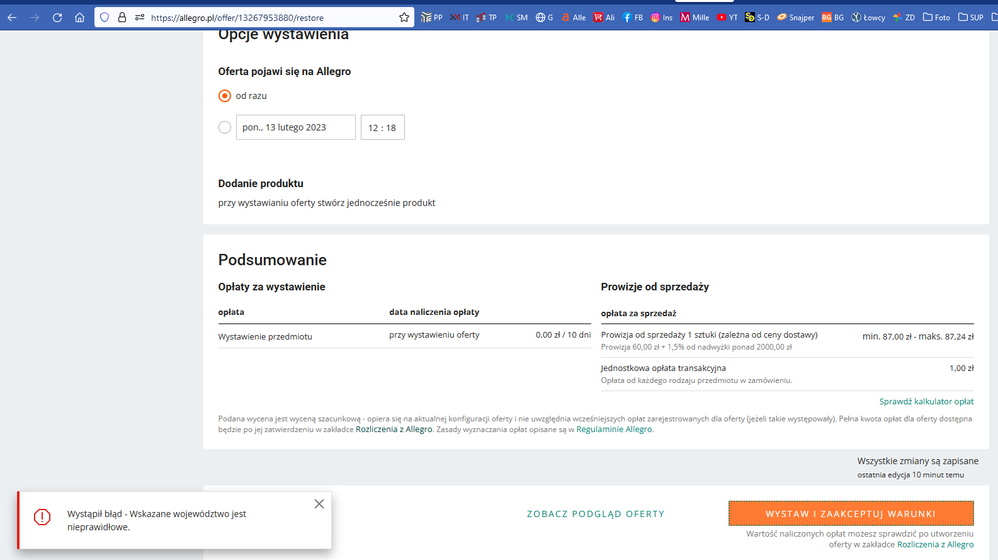Viewport: 998px width, 560px height.
Task: Click the '0,00 zł / 10 dni' fee value
Action: pos(563,335)
